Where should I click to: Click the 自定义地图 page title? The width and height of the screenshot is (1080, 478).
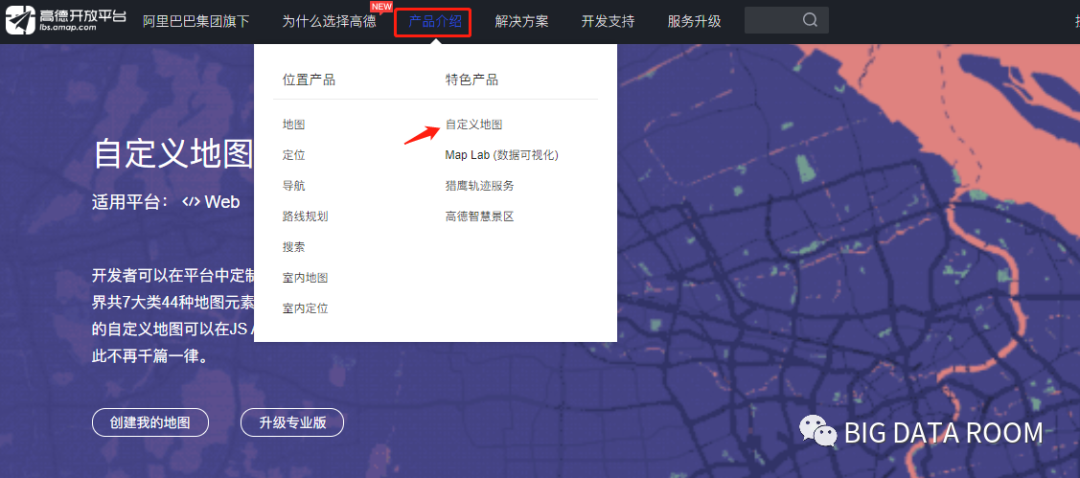coord(173,153)
